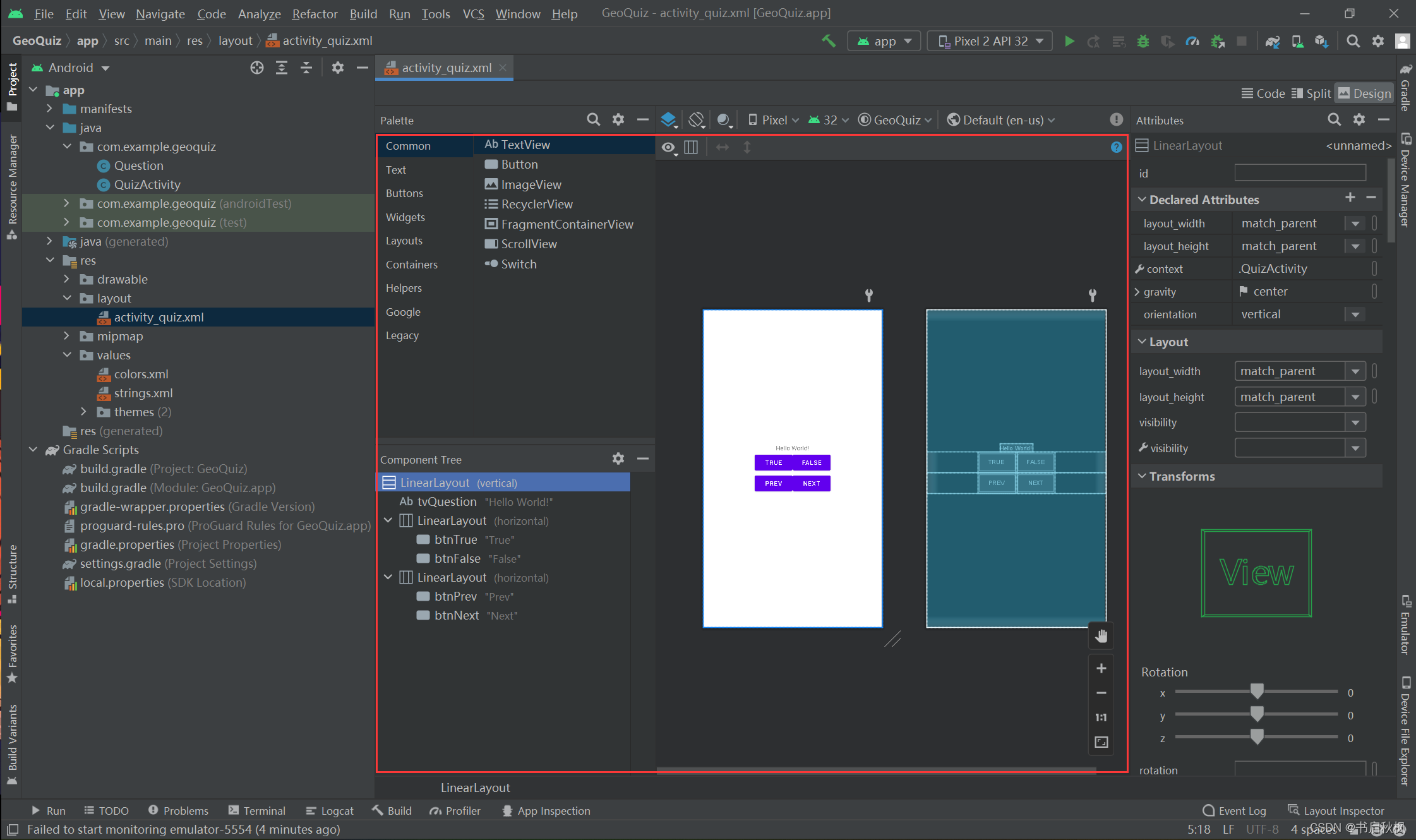Open the orientation vertical dropdown
Screen dimensions: 1416x840
[1355, 315]
